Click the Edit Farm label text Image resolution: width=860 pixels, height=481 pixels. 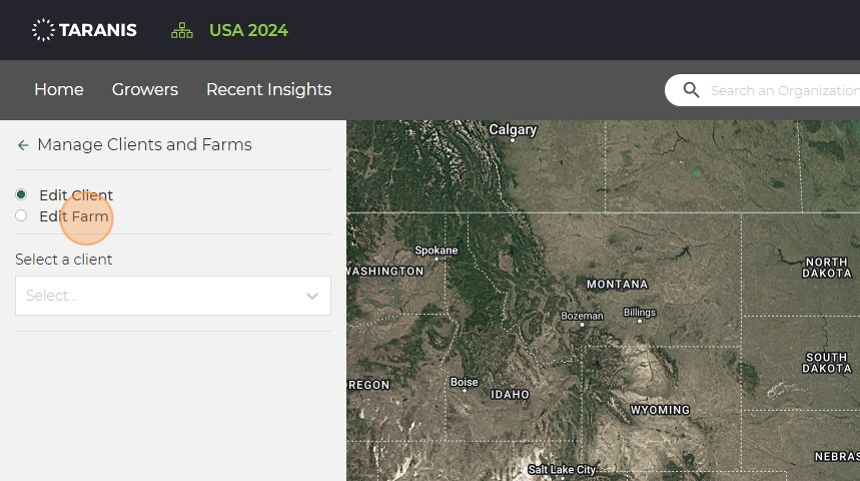(x=74, y=216)
